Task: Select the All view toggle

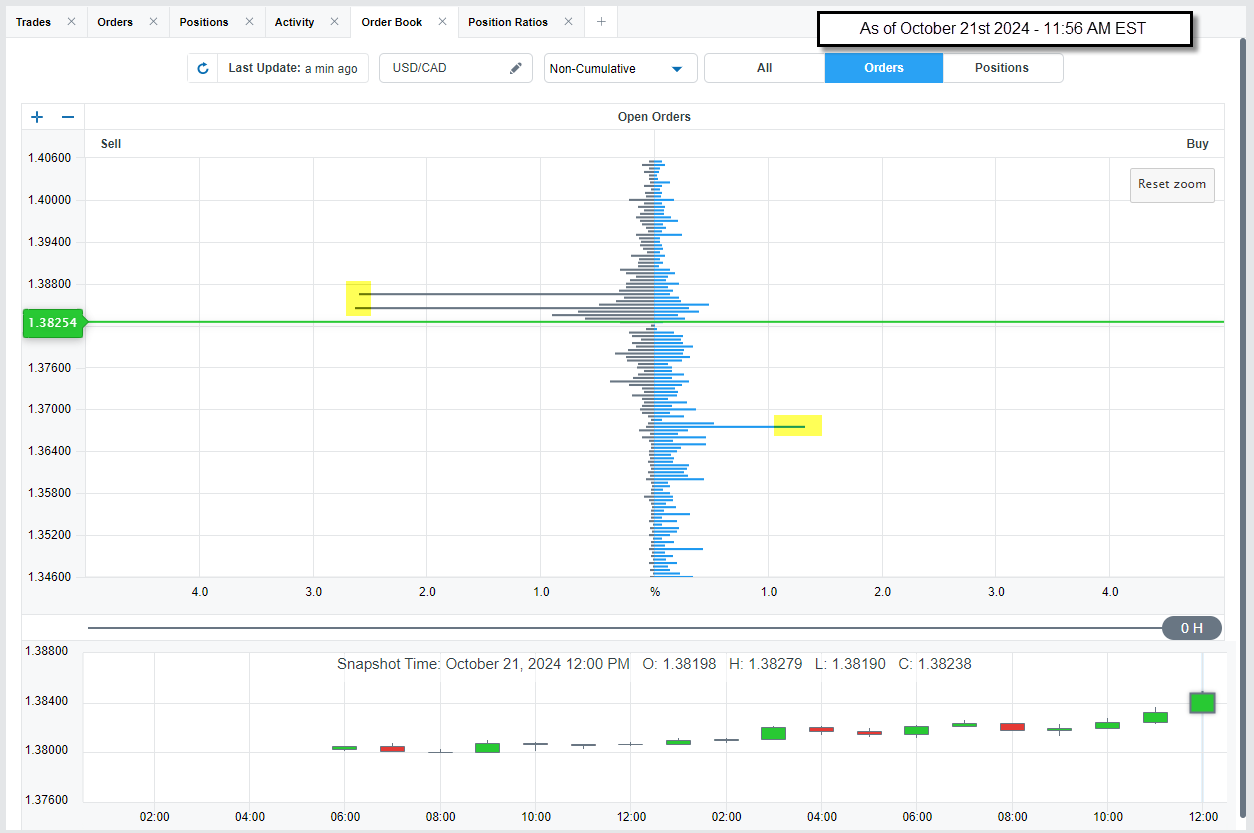Action: pyautogui.click(x=764, y=68)
